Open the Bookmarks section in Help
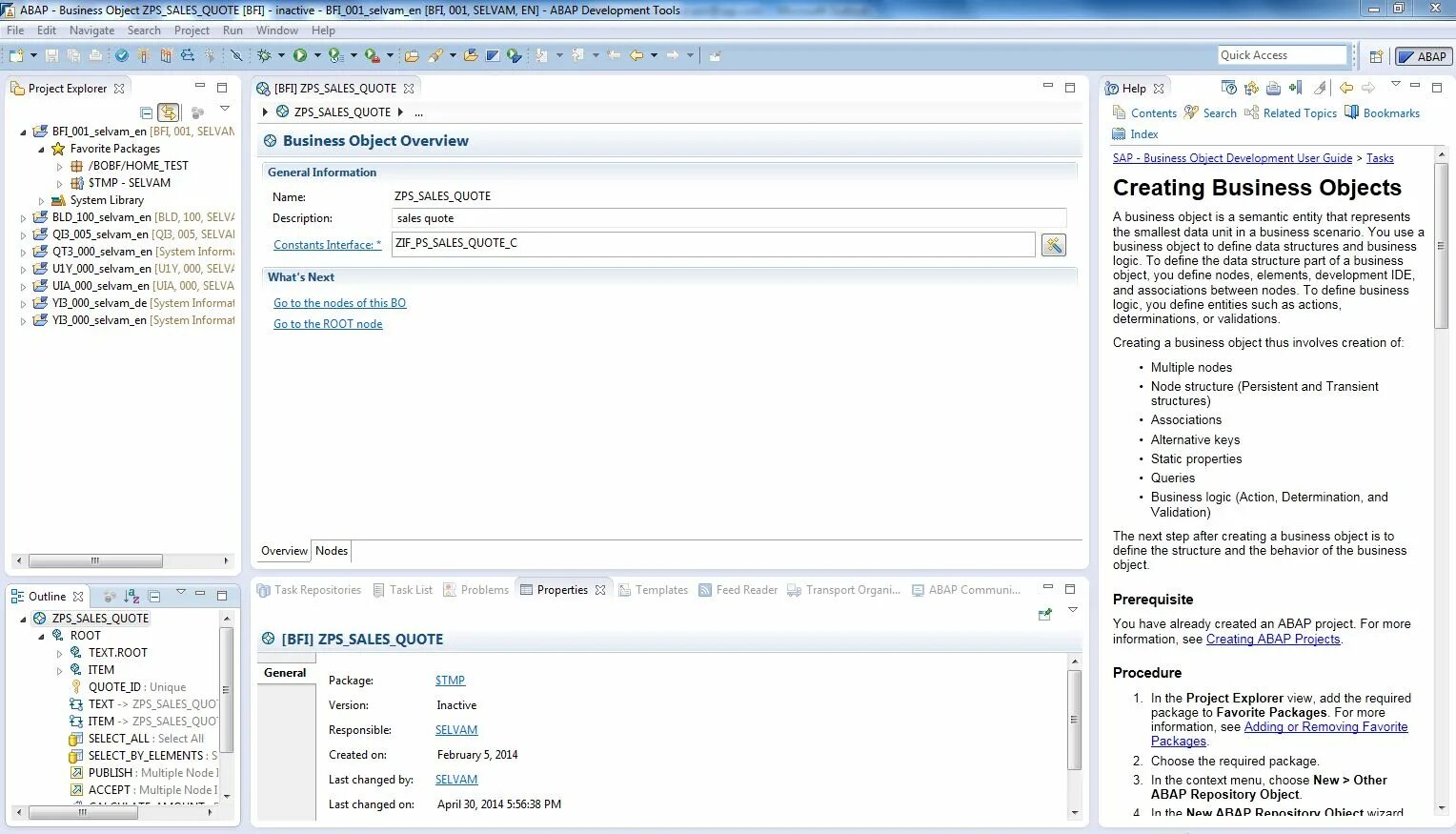Viewport: 1456px width, 834px height. point(1382,112)
